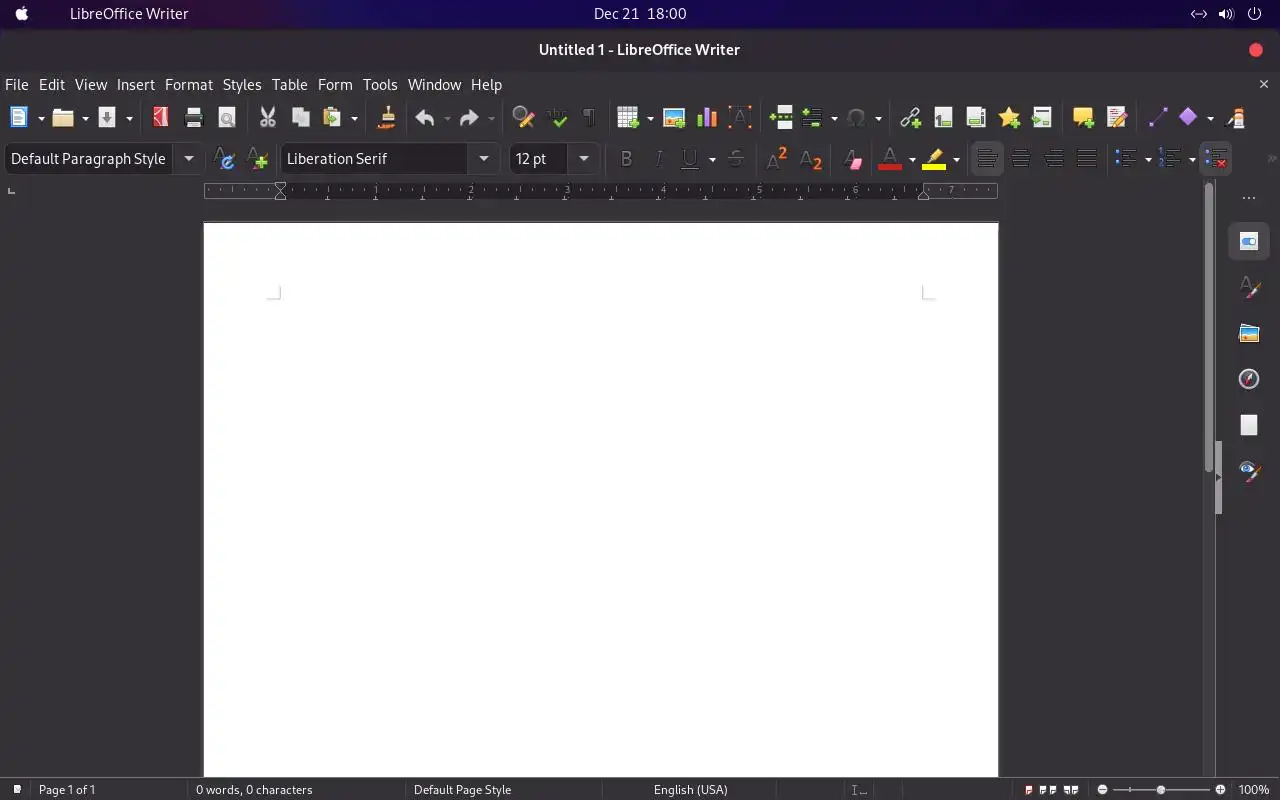The image size is (1280, 800).
Task: Insert a line shape
Action: (x=1157, y=118)
